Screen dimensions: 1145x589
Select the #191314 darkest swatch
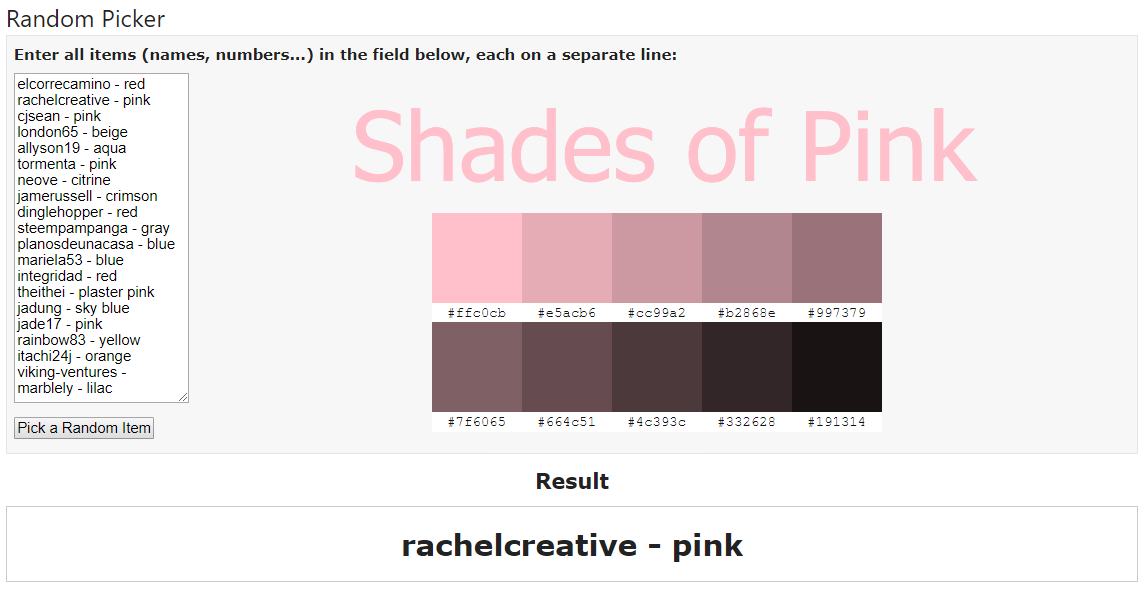pyautogui.click(x=837, y=367)
